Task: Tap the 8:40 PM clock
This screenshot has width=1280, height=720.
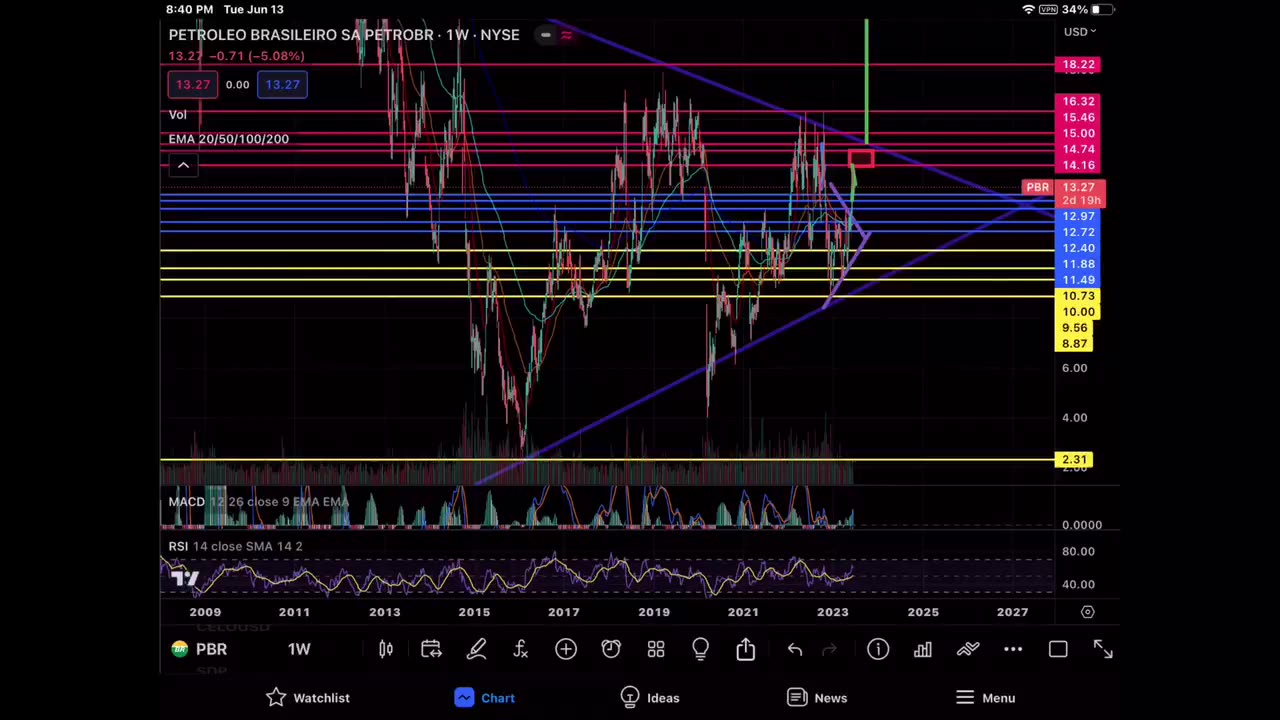Action: tap(190, 9)
